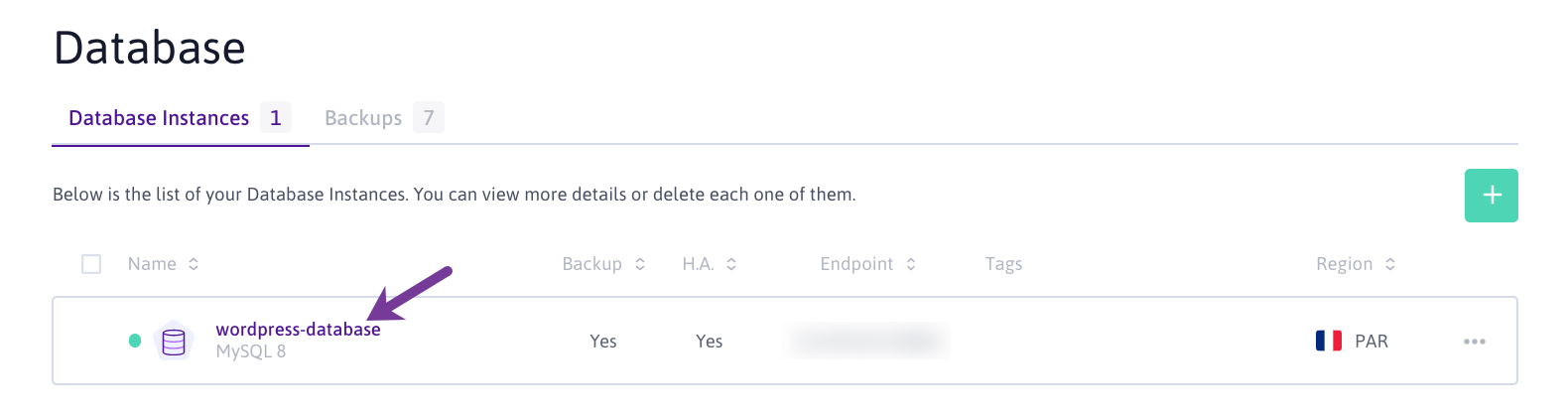
Task: Tick the select-all checkbox in the header
Action: click(91, 264)
